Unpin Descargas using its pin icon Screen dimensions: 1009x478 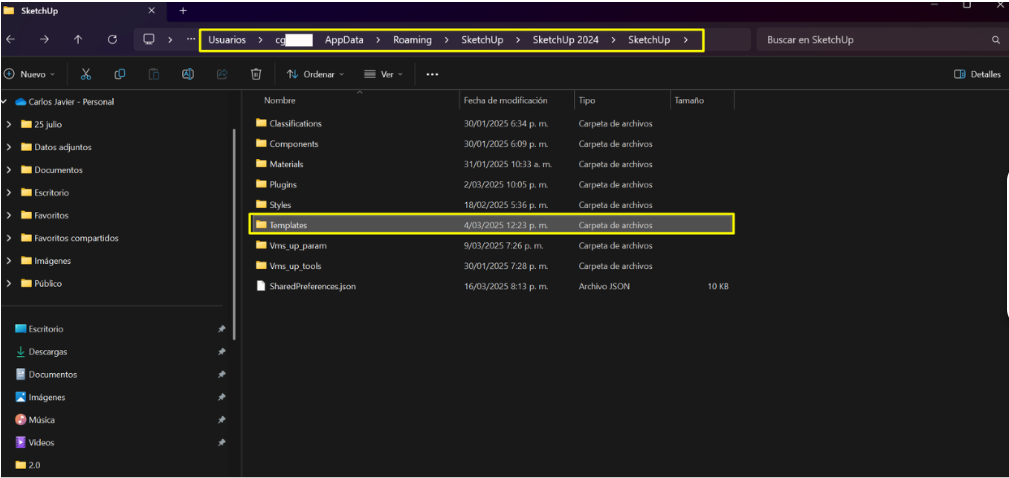pos(221,352)
